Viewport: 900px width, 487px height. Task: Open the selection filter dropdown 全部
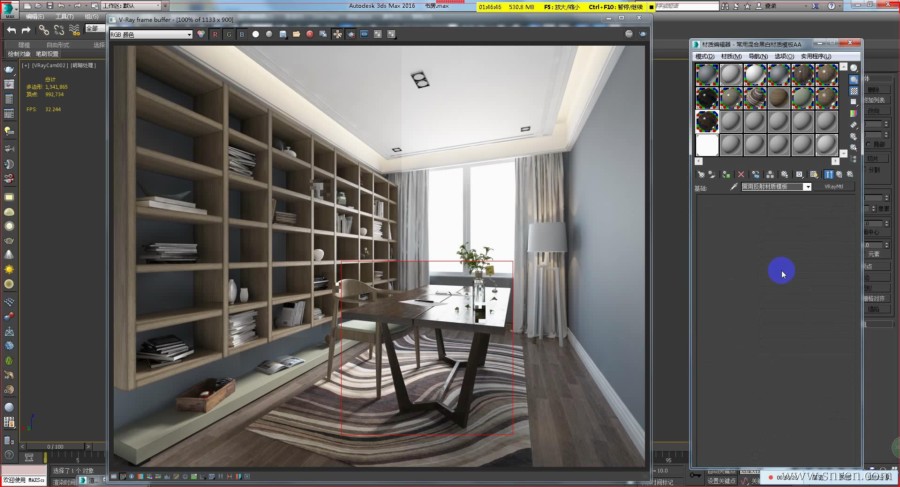tap(96, 28)
